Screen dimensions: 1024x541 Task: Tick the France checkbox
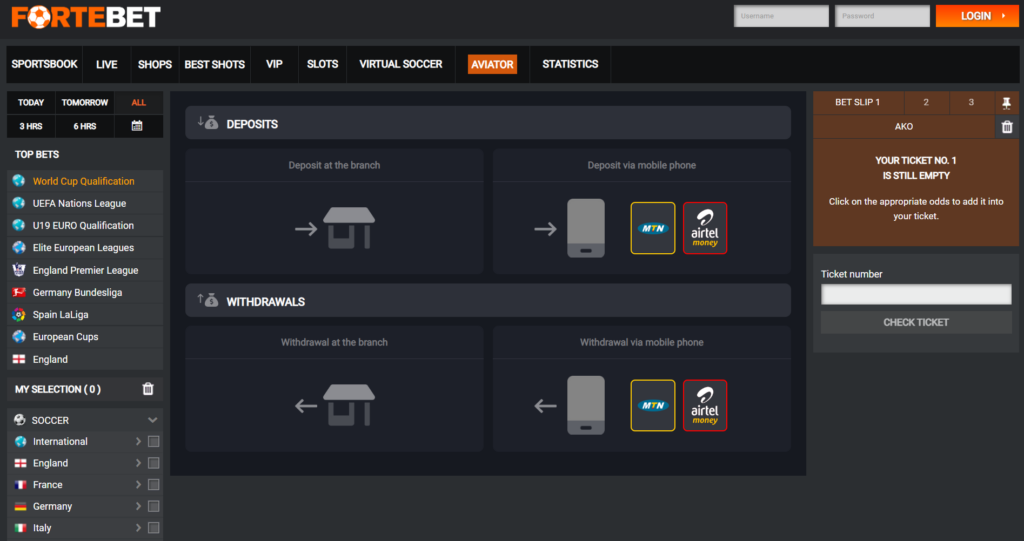pyautogui.click(x=153, y=485)
